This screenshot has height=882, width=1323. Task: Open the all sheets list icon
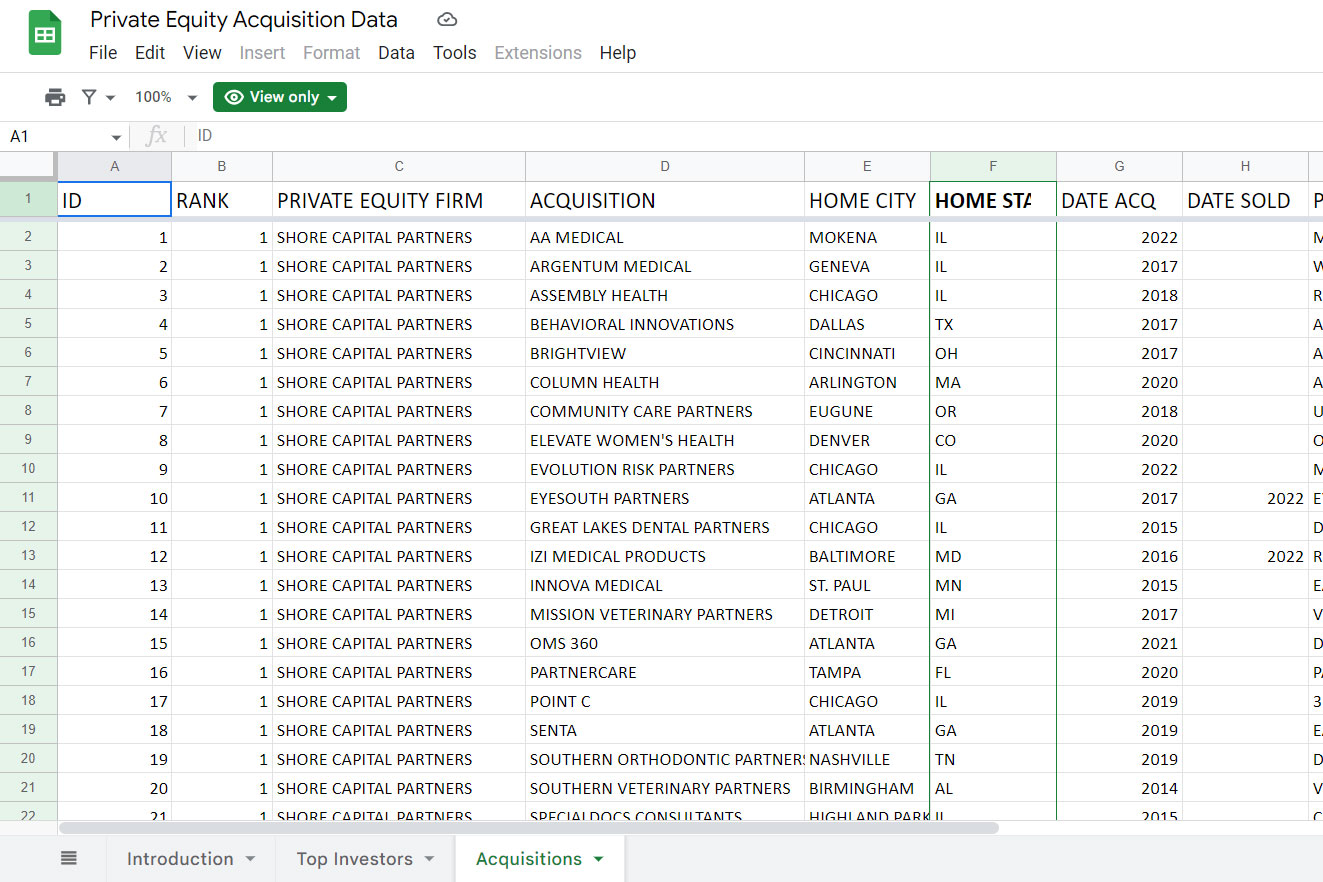(68, 858)
